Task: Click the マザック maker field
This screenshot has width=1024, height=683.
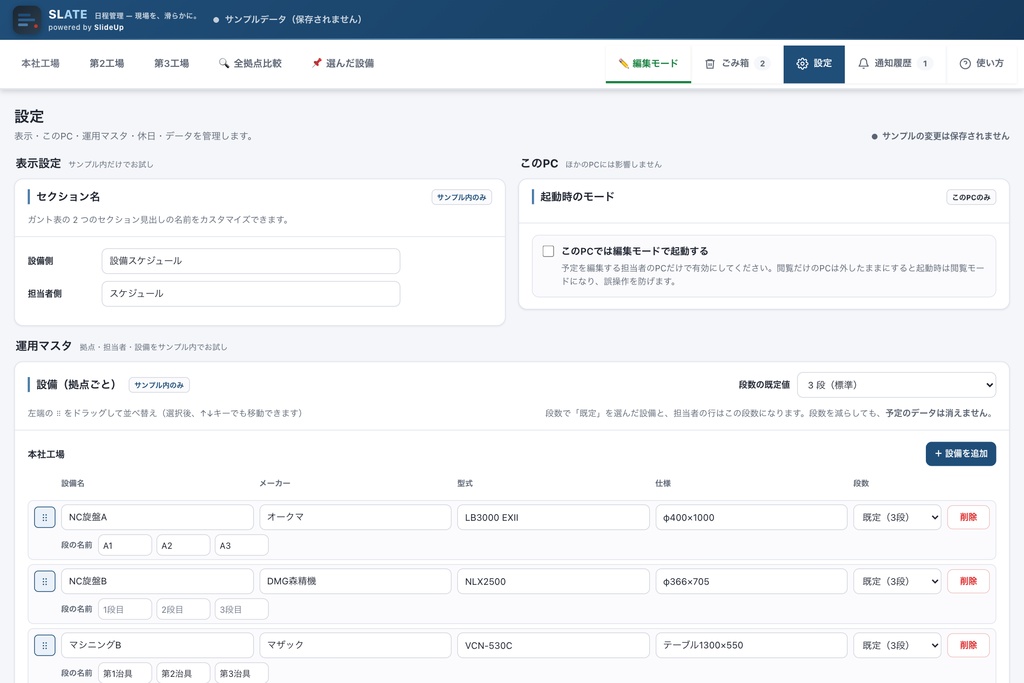Action: tap(355, 645)
